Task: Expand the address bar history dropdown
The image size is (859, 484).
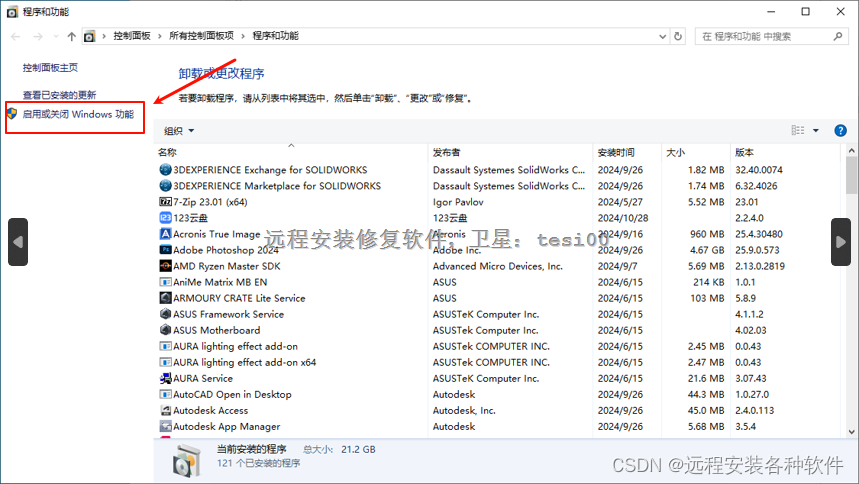Action: pos(662,36)
